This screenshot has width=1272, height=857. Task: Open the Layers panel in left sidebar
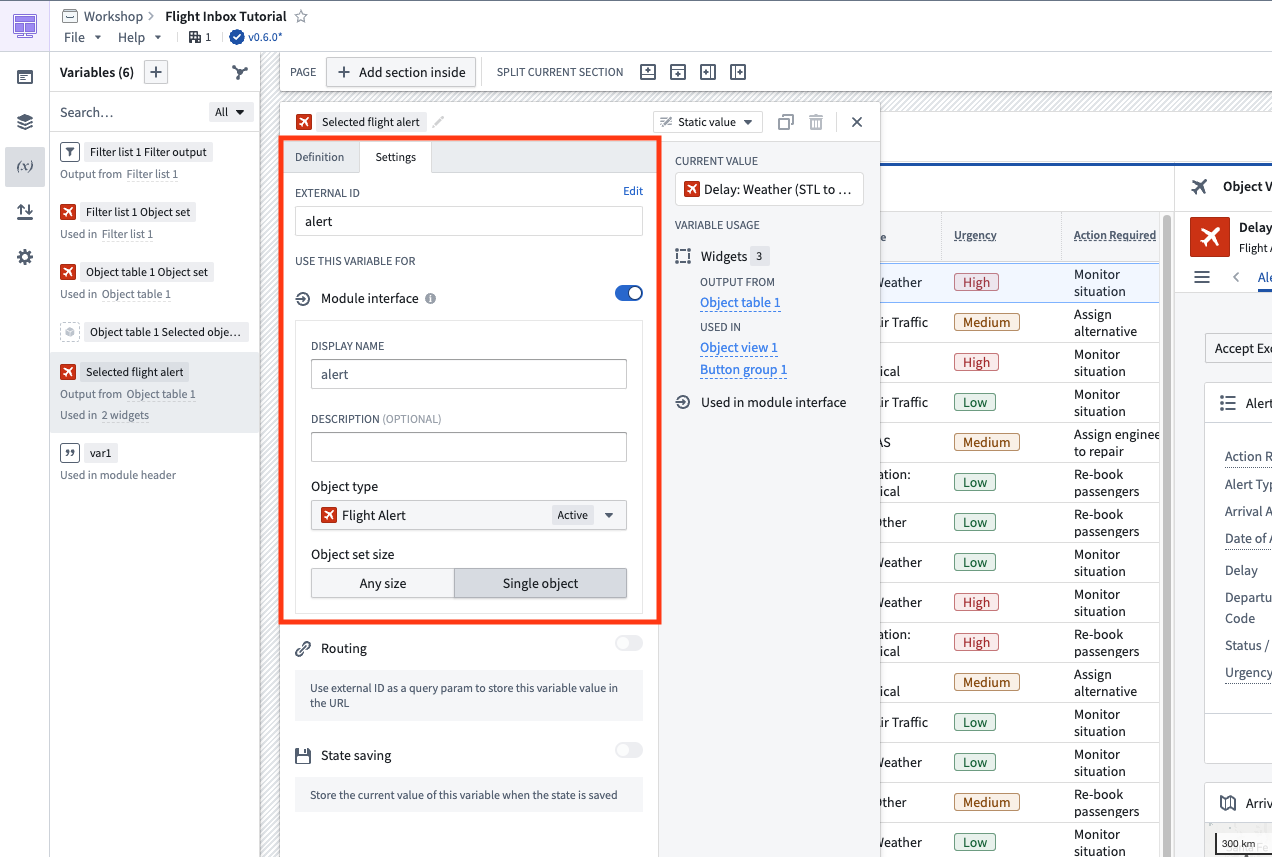coord(25,122)
